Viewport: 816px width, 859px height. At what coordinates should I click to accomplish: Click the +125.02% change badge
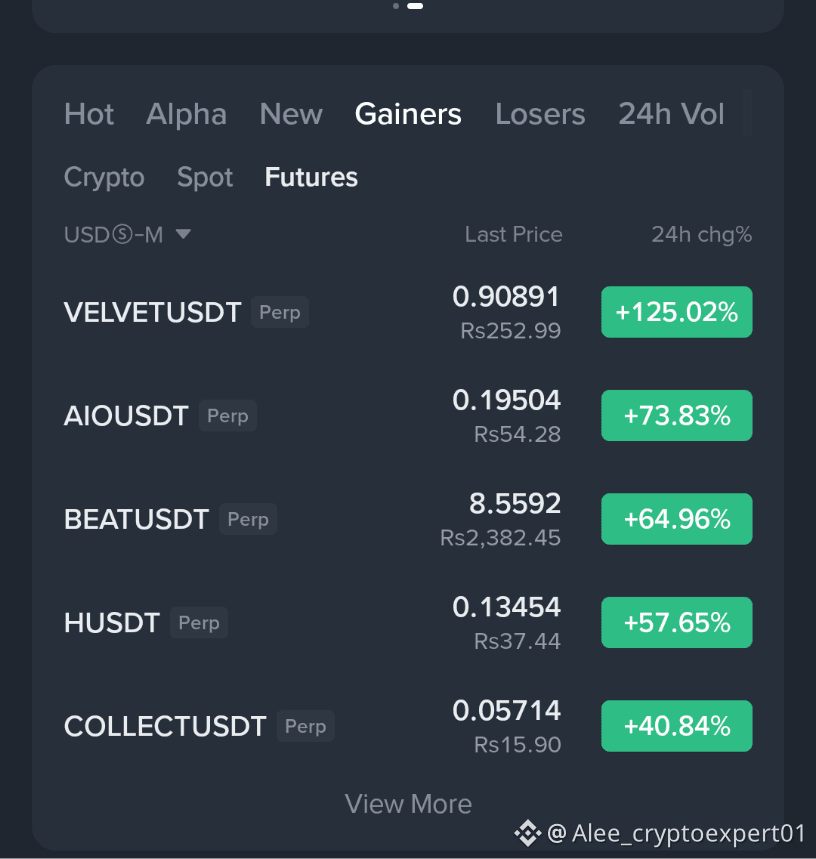click(x=677, y=312)
